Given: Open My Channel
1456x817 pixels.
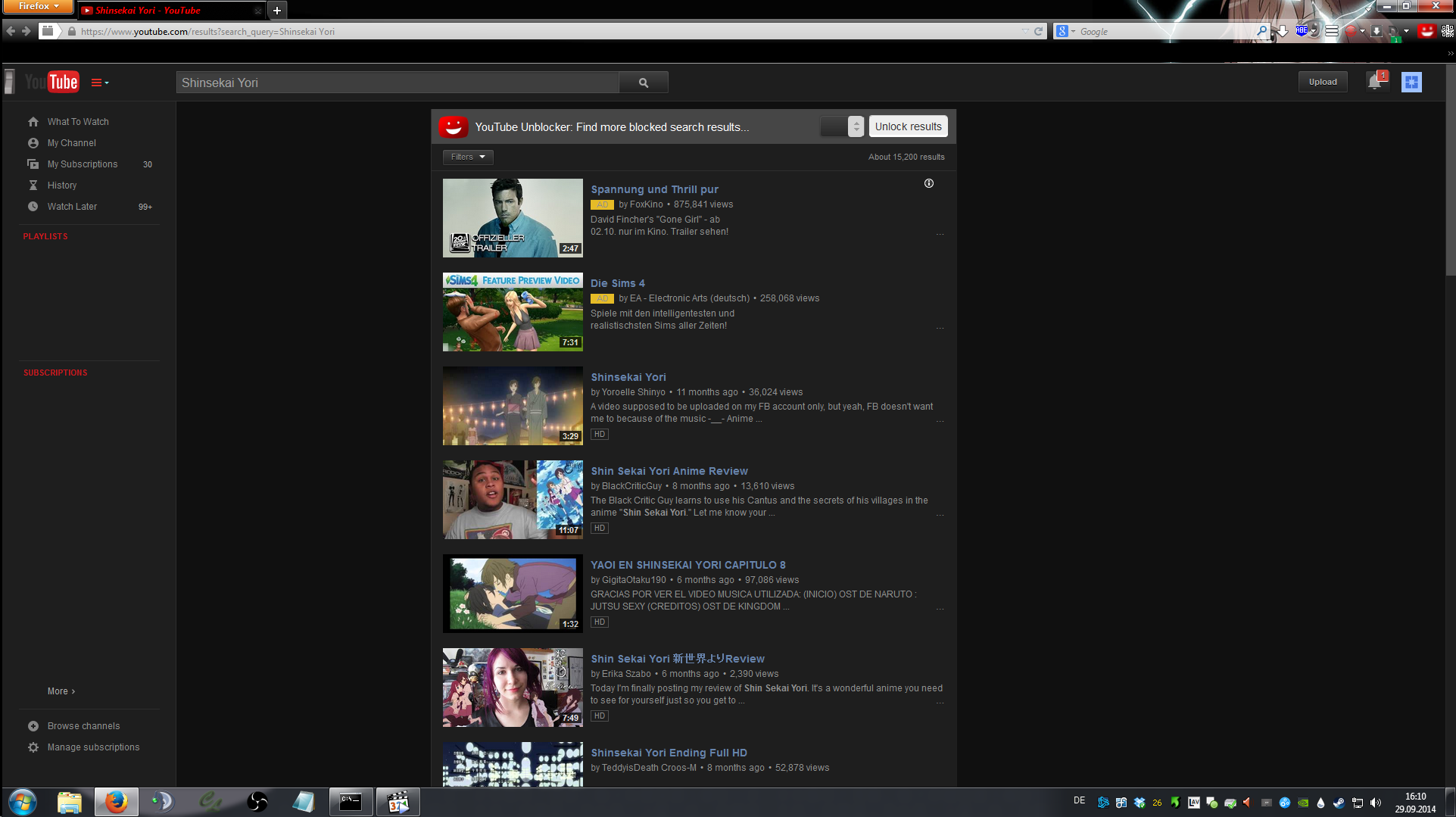Looking at the screenshot, I should point(72,143).
